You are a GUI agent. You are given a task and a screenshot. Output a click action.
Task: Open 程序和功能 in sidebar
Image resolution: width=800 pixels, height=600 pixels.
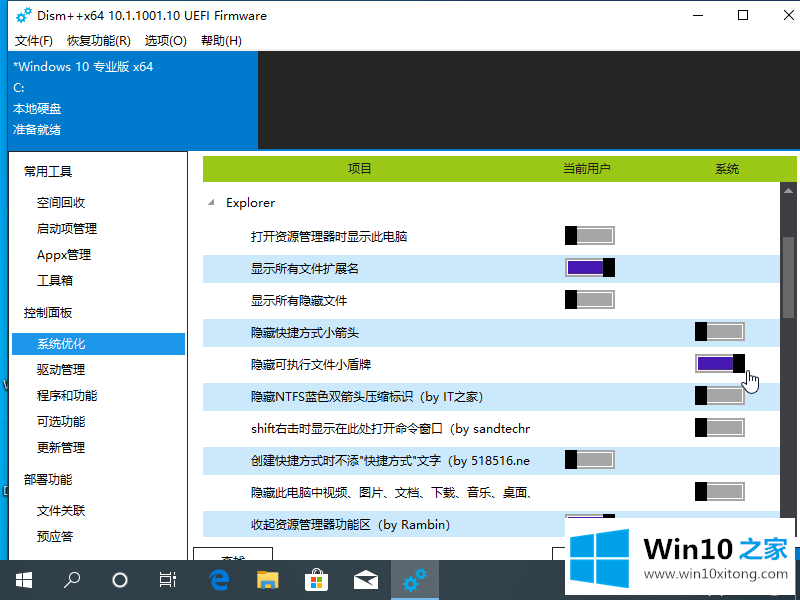(x=67, y=396)
